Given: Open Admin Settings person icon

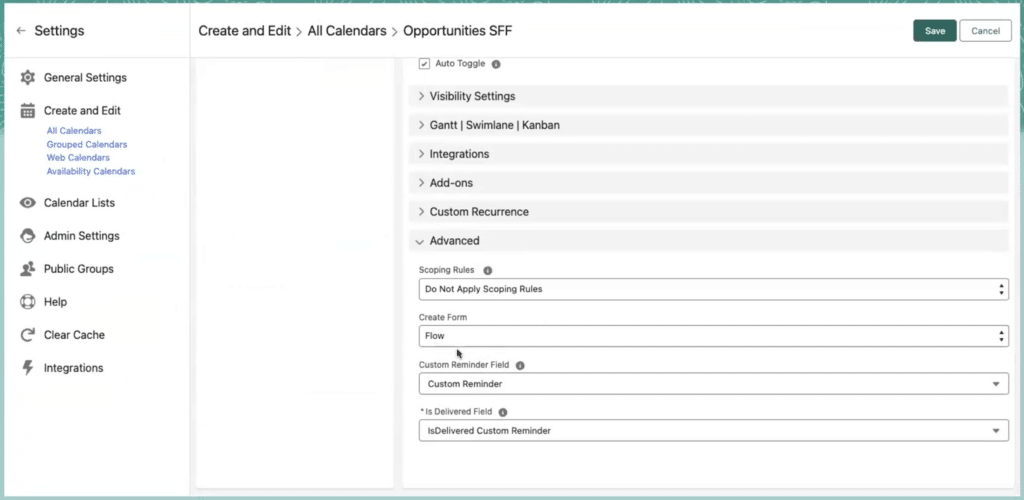Looking at the screenshot, I should pyautogui.click(x=27, y=236).
